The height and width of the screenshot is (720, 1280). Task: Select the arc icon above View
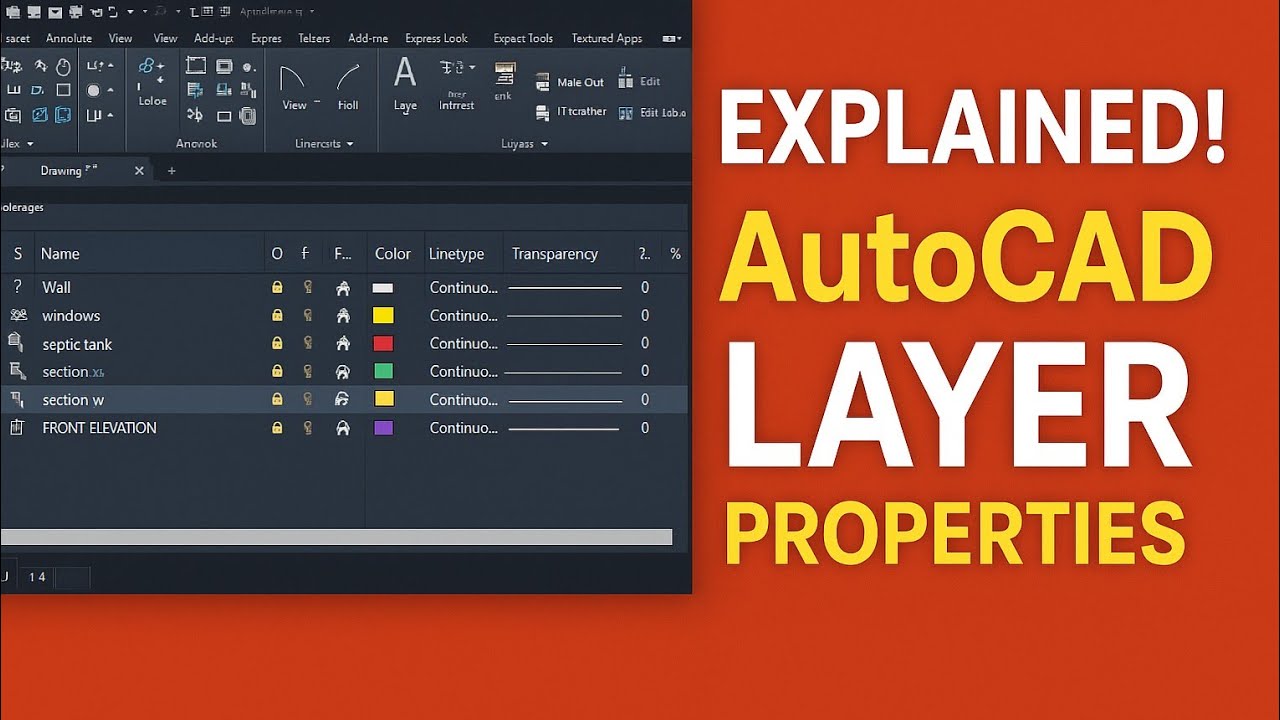(x=292, y=79)
